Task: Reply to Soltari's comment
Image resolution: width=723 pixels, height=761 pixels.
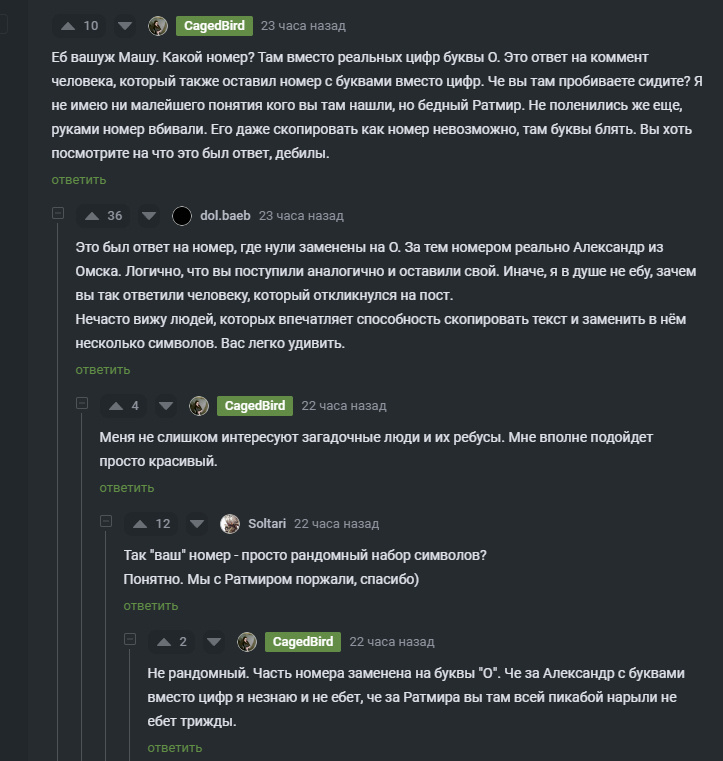Action: tap(151, 606)
